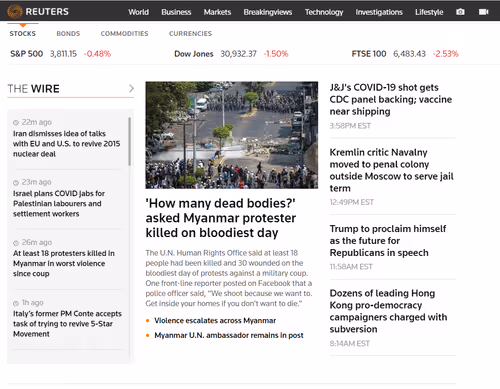Click the Wire panel scrollbar

coord(129,141)
